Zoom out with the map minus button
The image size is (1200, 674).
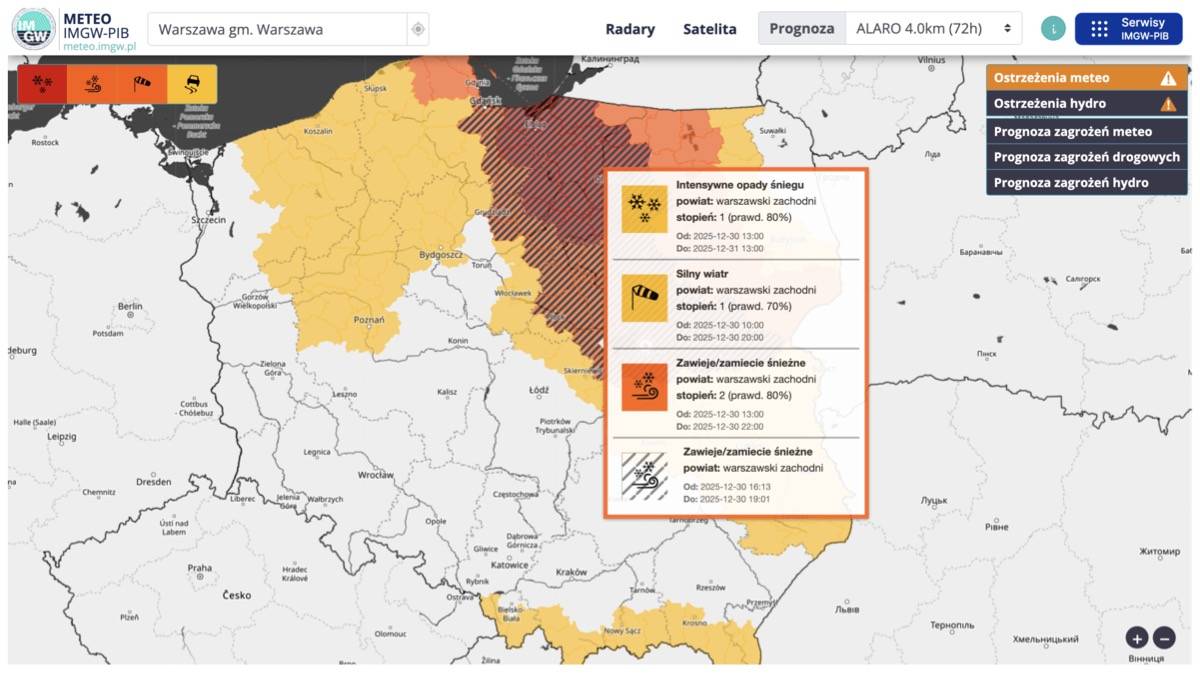click(x=1164, y=638)
